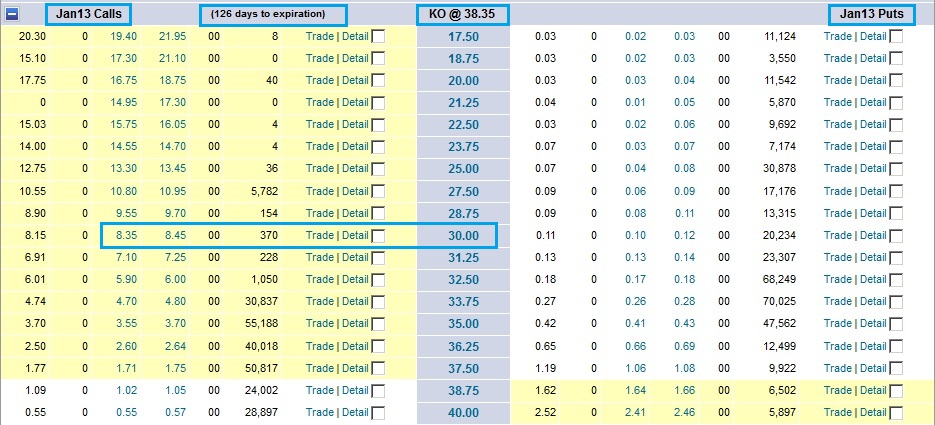Check the call checkbox for strike 35.00

pyautogui.click(x=378, y=324)
